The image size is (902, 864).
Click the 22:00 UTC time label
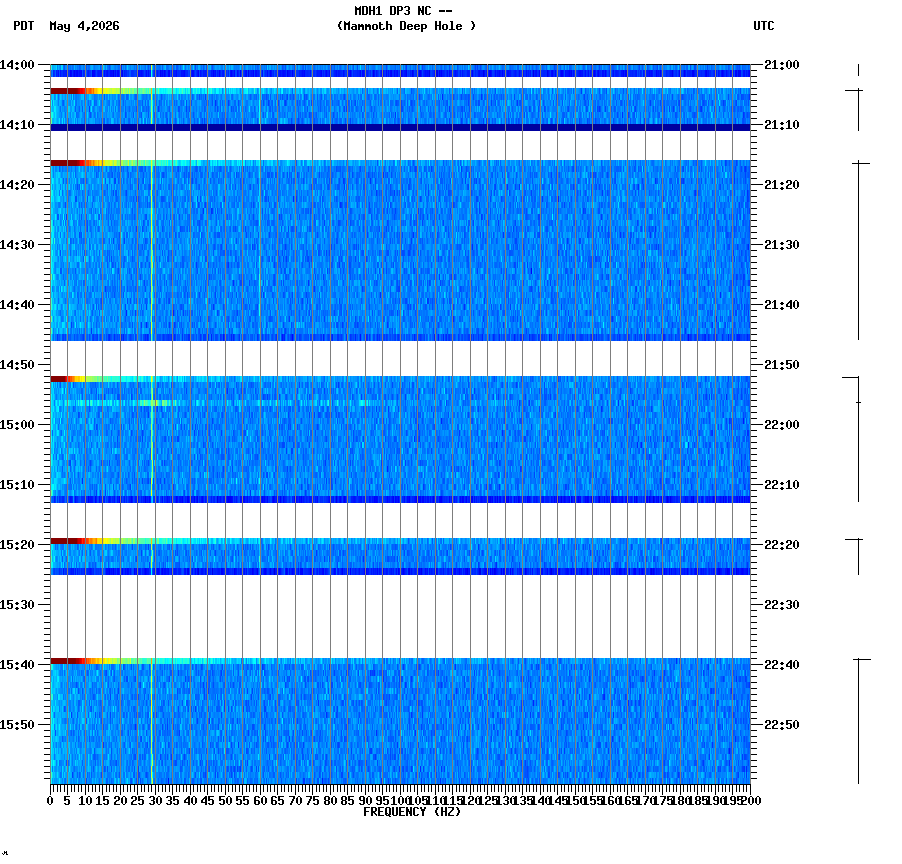(782, 425)
